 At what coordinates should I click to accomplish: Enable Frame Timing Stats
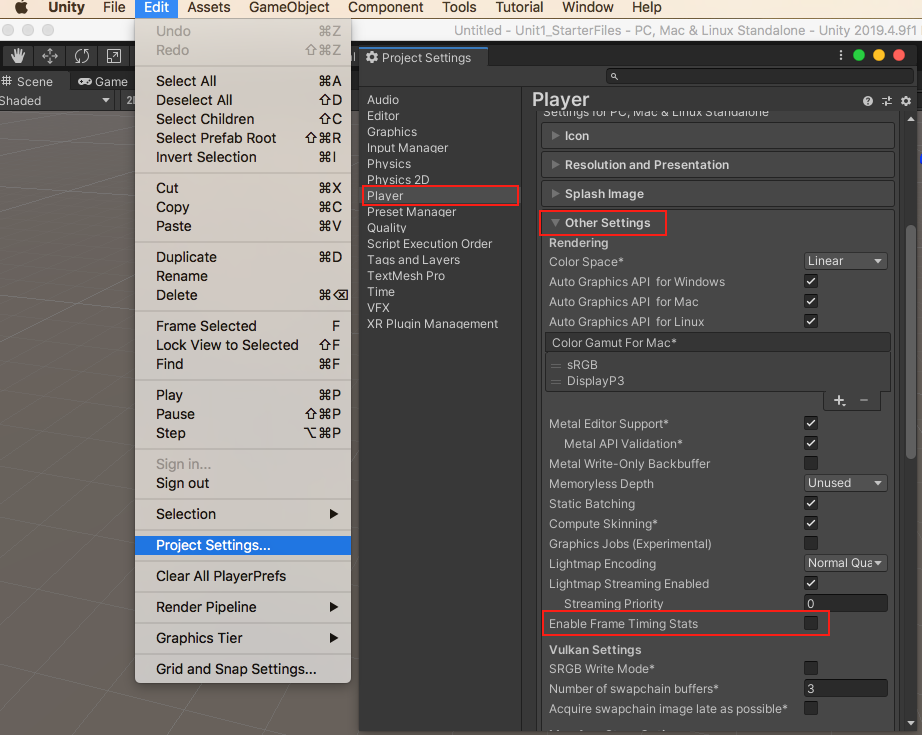811,623
